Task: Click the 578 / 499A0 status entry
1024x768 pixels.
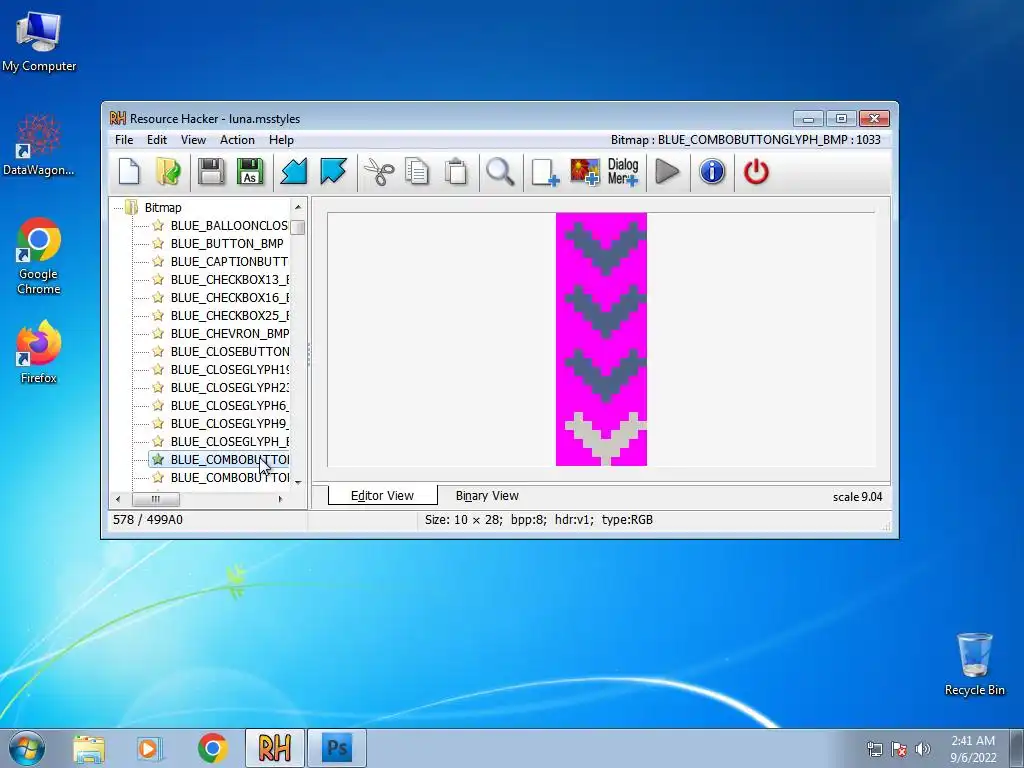Action: click(x=148, y=520)
